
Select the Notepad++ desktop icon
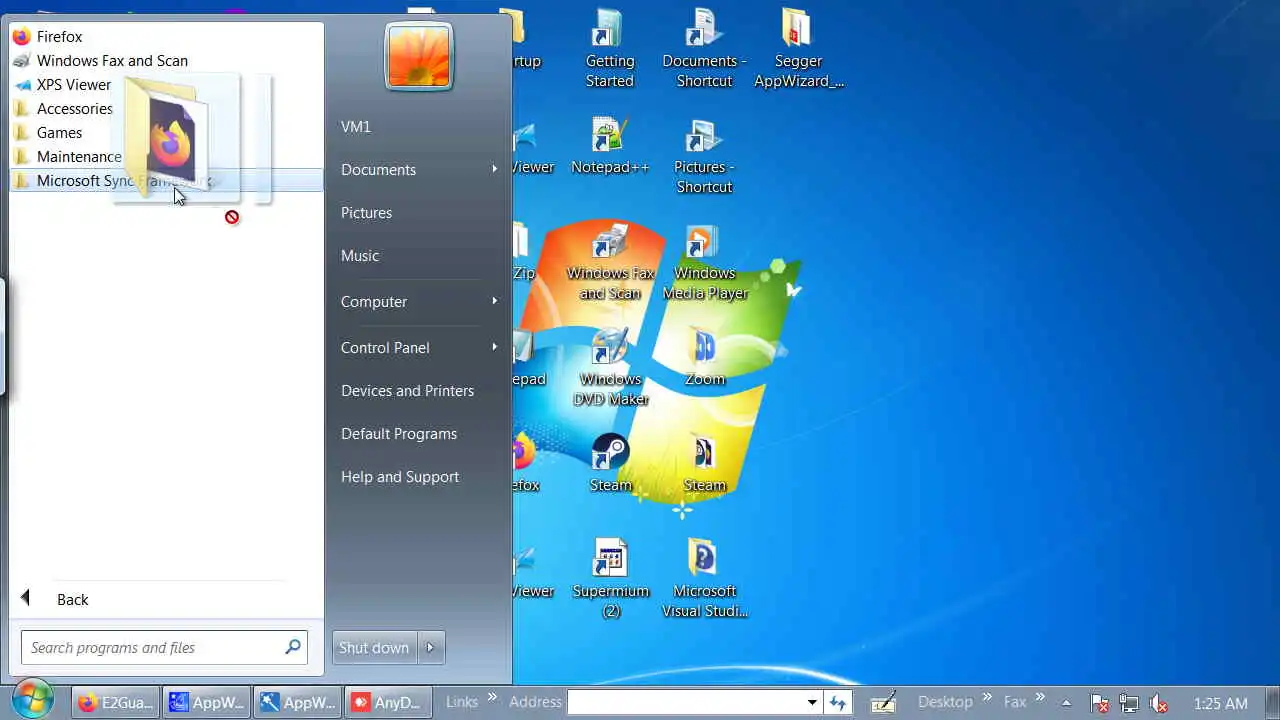610,147
